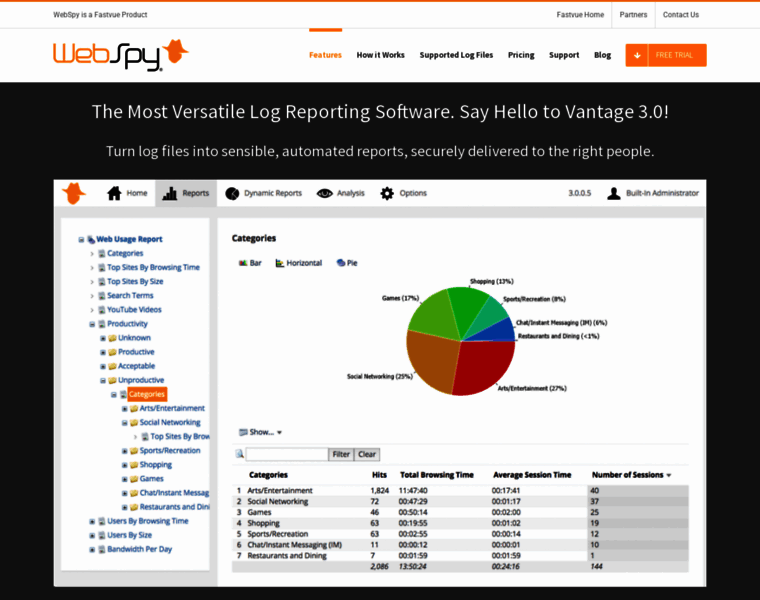Image resolution: width=760 pixels, height=600 pixels.
Task: Click the Clear button
Action: [x=367, y=454]
